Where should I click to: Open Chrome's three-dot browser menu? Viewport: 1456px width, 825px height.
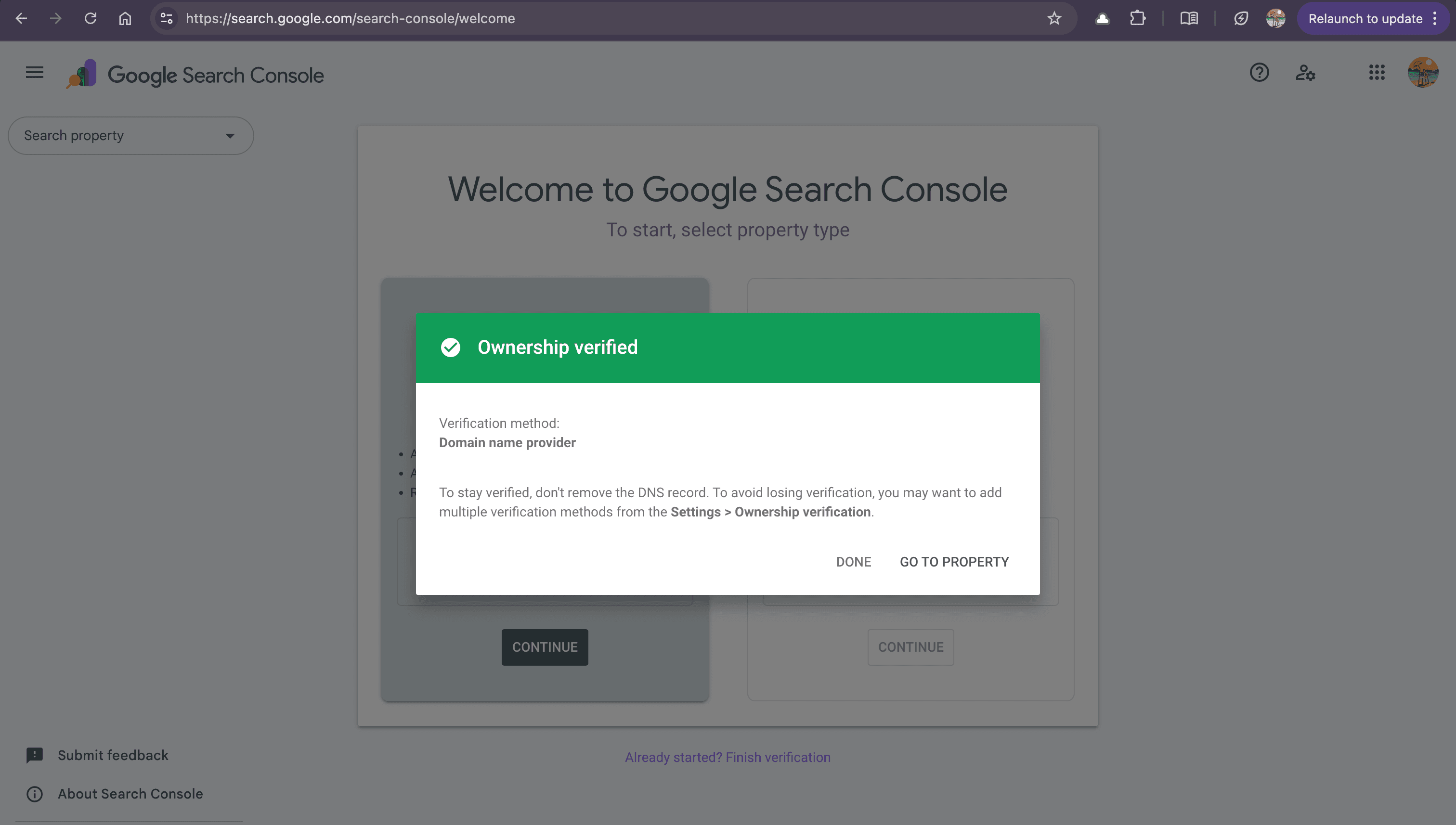[1435, 18]
